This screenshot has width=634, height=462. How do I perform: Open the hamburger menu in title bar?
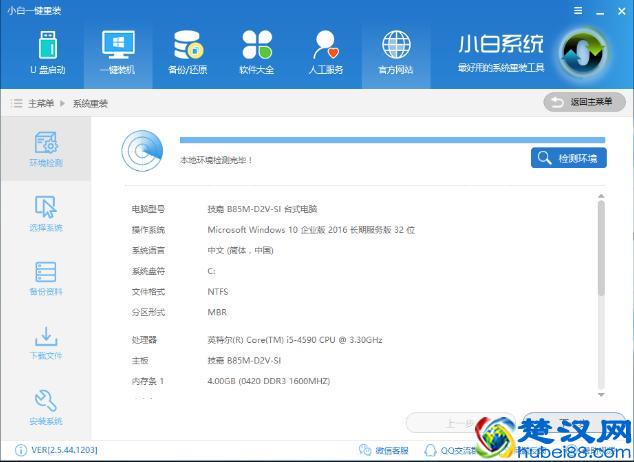pos(578,11)
